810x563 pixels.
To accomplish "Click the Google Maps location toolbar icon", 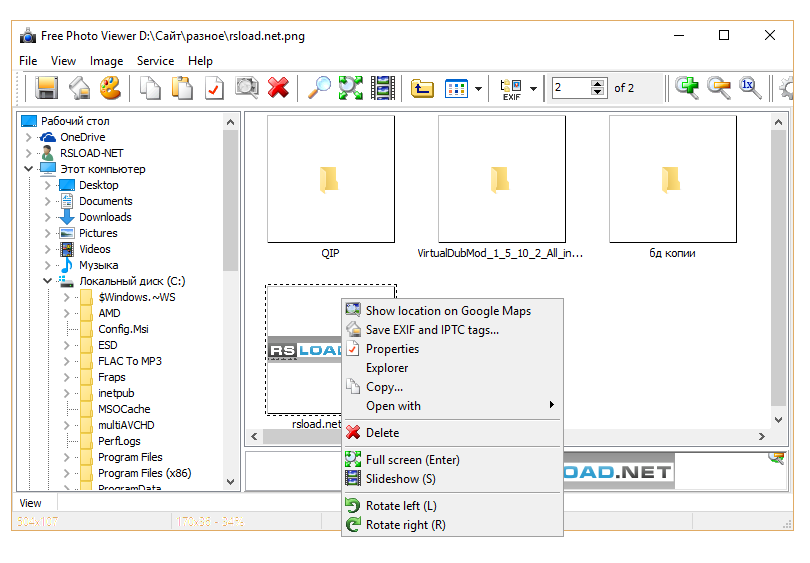I will click(x=246, y=88).
